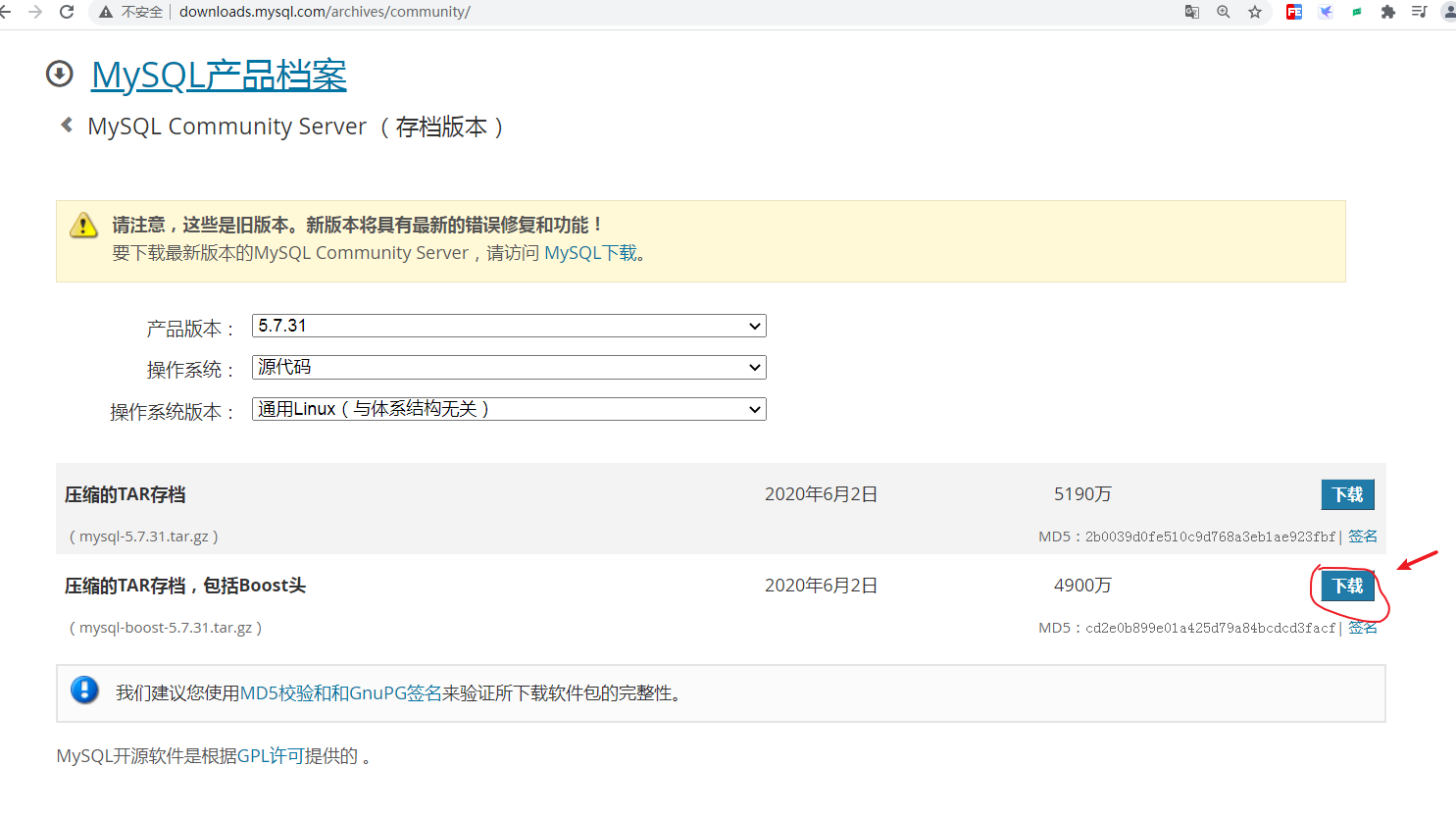Click the bold 请注意，这些是旧版本 warning text
Viewport: 1456px width, 818px height.
point(357,225)
